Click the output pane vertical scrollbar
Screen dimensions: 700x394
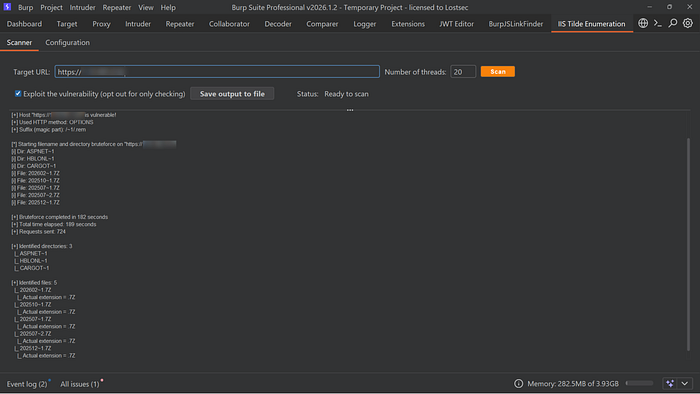pos(688,244)
